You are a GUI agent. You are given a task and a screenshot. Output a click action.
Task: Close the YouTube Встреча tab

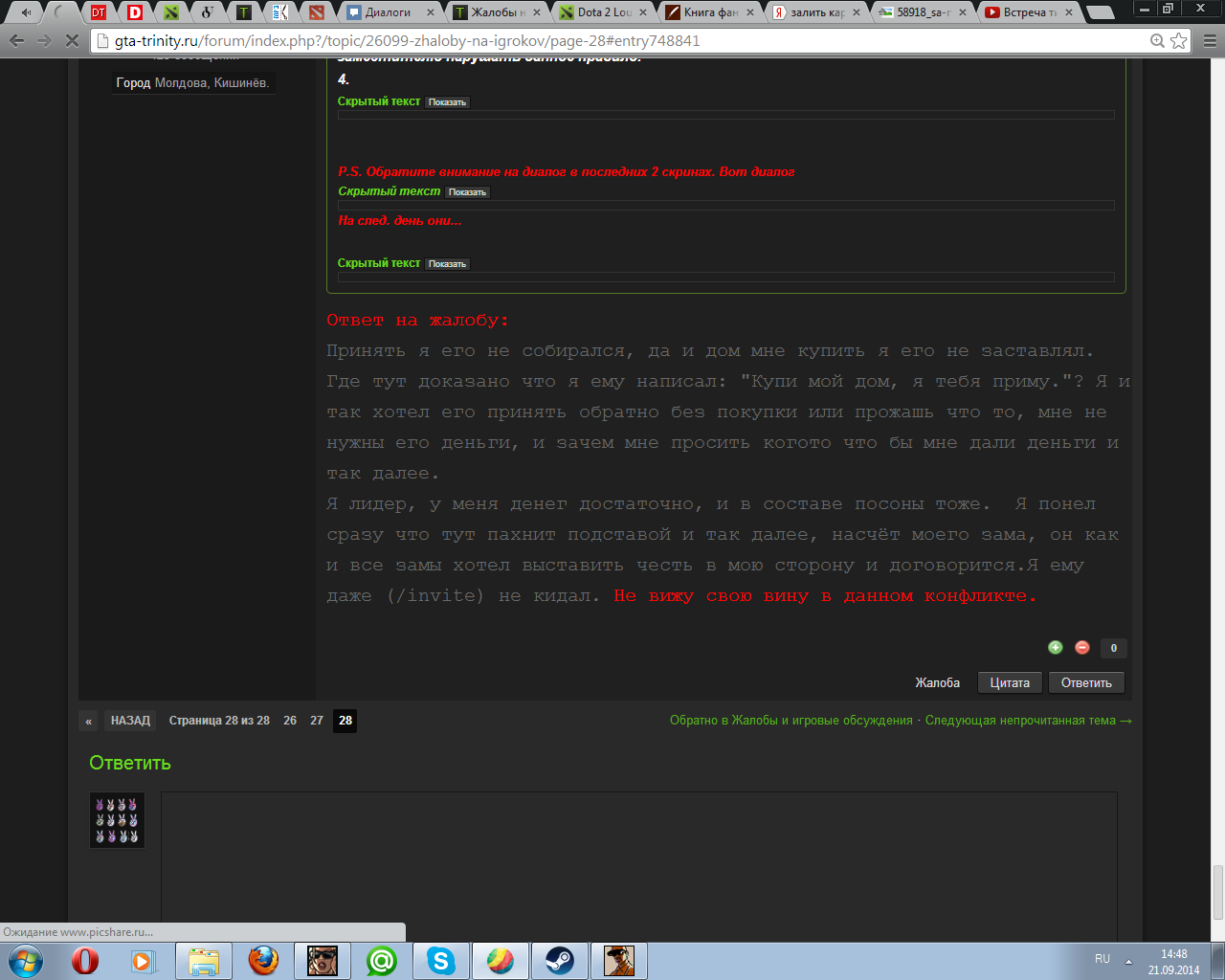[1069, 12]
